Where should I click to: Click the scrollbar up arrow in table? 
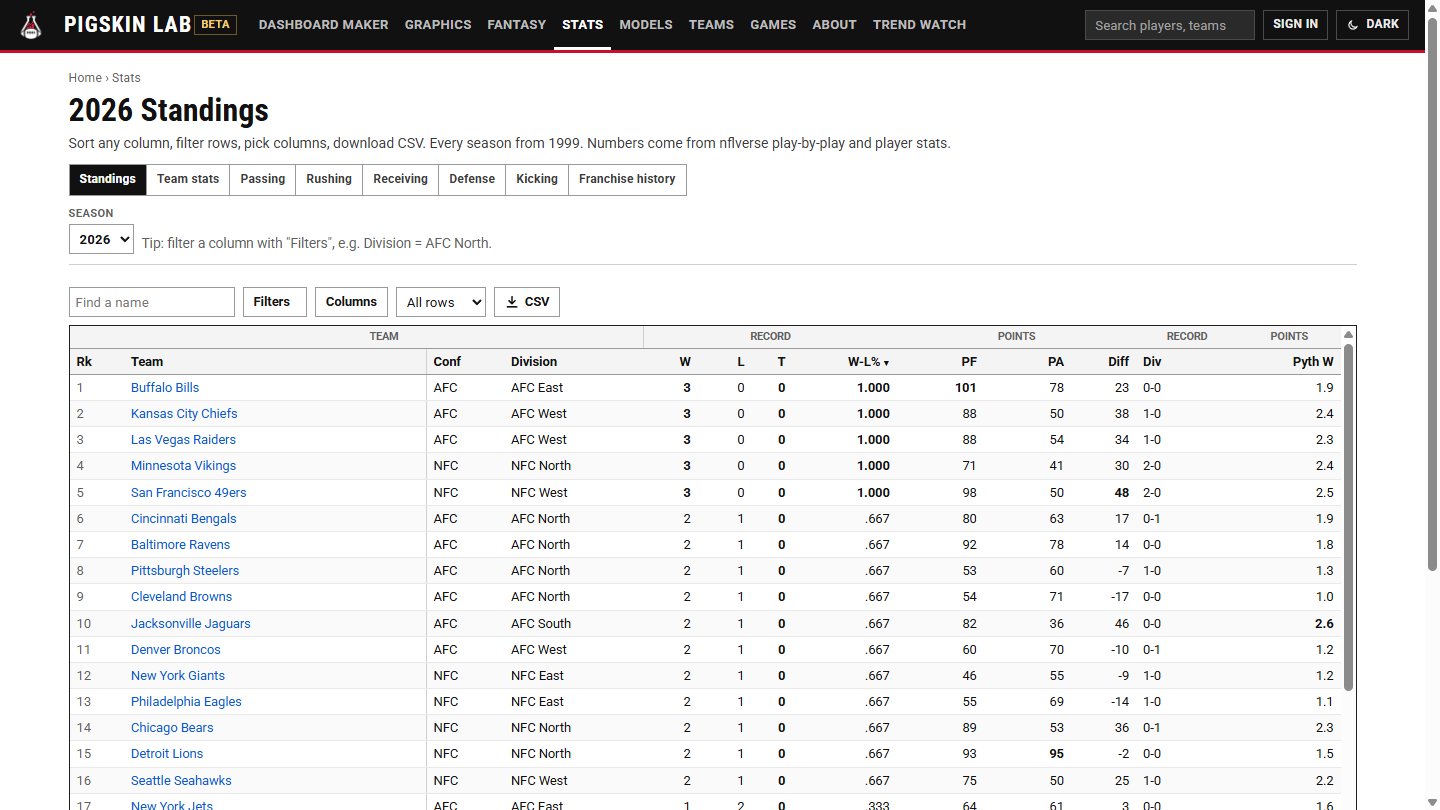1348,335
